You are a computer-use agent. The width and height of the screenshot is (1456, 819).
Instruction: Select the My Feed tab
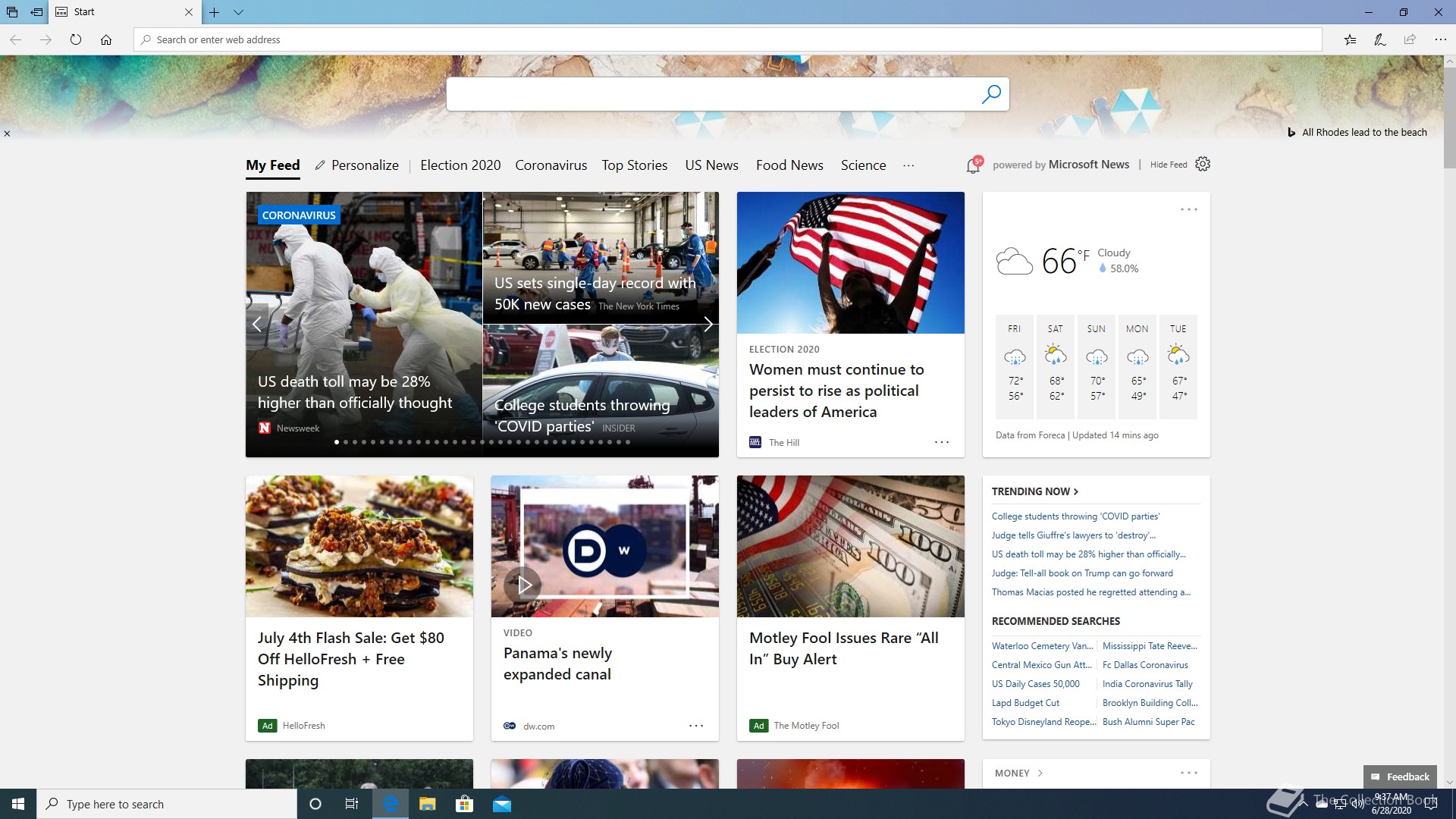(273, 165)
